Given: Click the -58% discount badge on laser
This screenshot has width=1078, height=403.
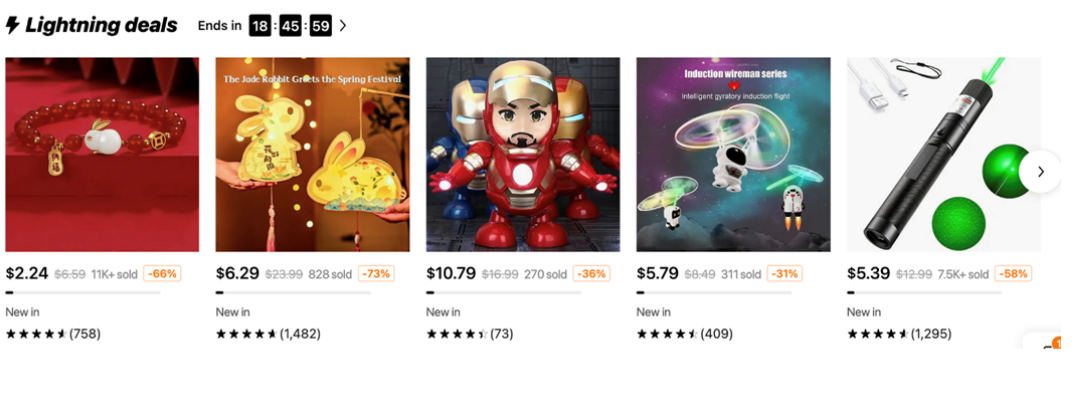Looking at the screenshot, I should point(1013,274).
